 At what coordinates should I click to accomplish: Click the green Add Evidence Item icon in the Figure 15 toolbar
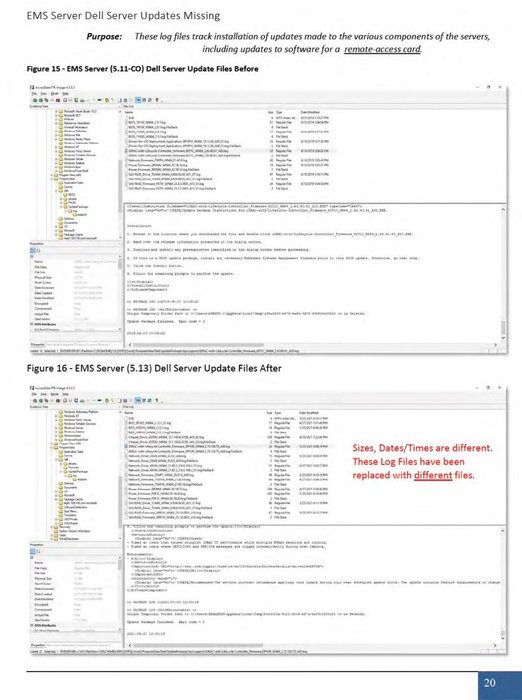(35, 100)
